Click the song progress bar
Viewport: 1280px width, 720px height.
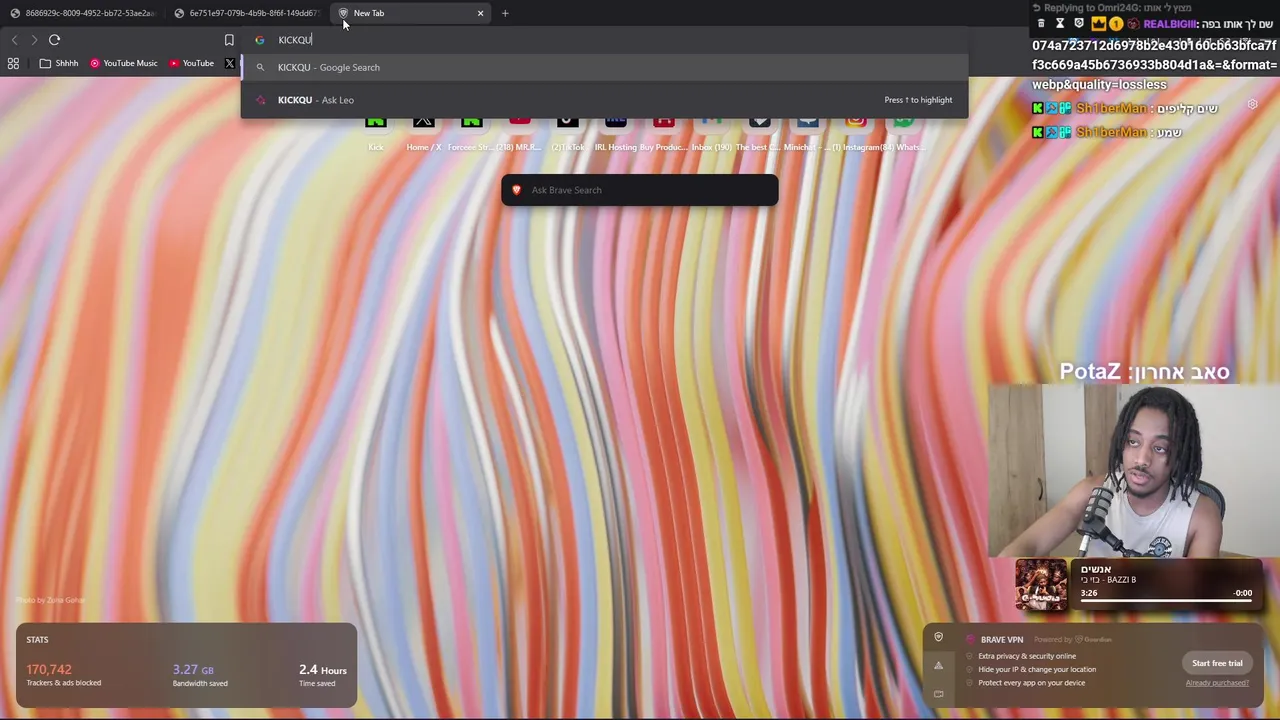point(1165,601)
